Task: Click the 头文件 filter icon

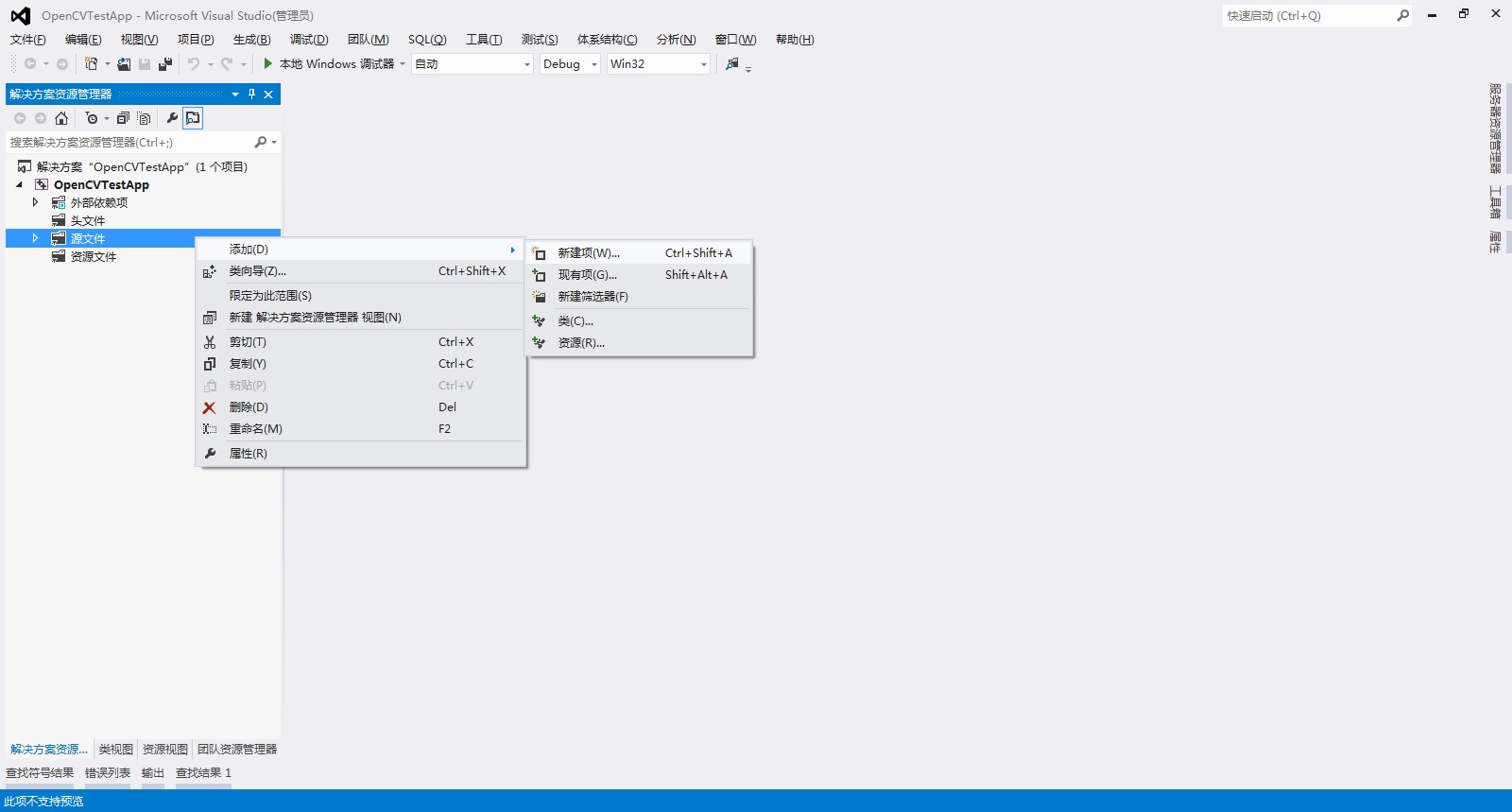Action: tap(59, 221)
